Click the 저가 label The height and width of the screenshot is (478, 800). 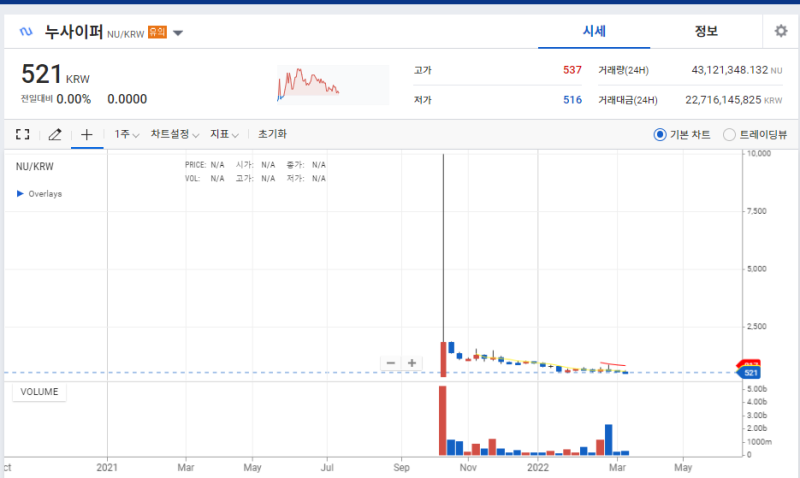[x=422, y=100]
